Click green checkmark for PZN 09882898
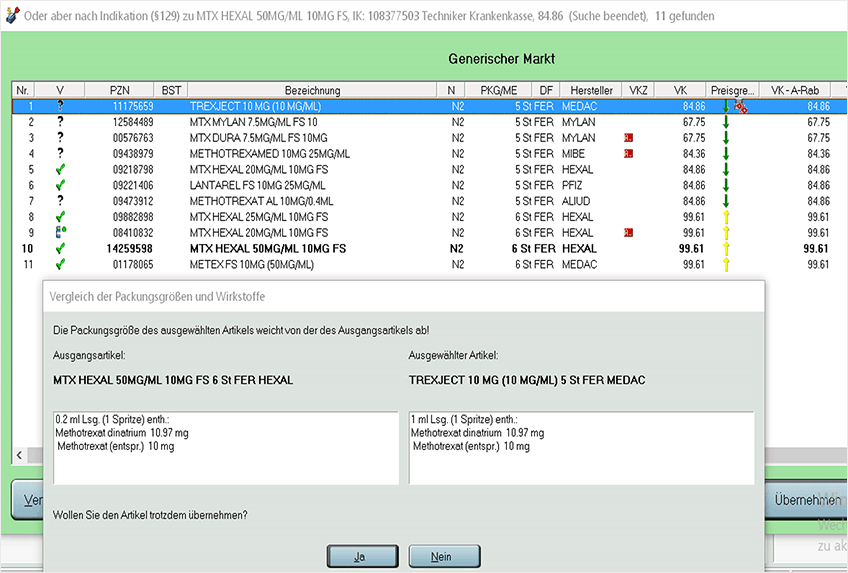The image size is (848, 573). 60,217
